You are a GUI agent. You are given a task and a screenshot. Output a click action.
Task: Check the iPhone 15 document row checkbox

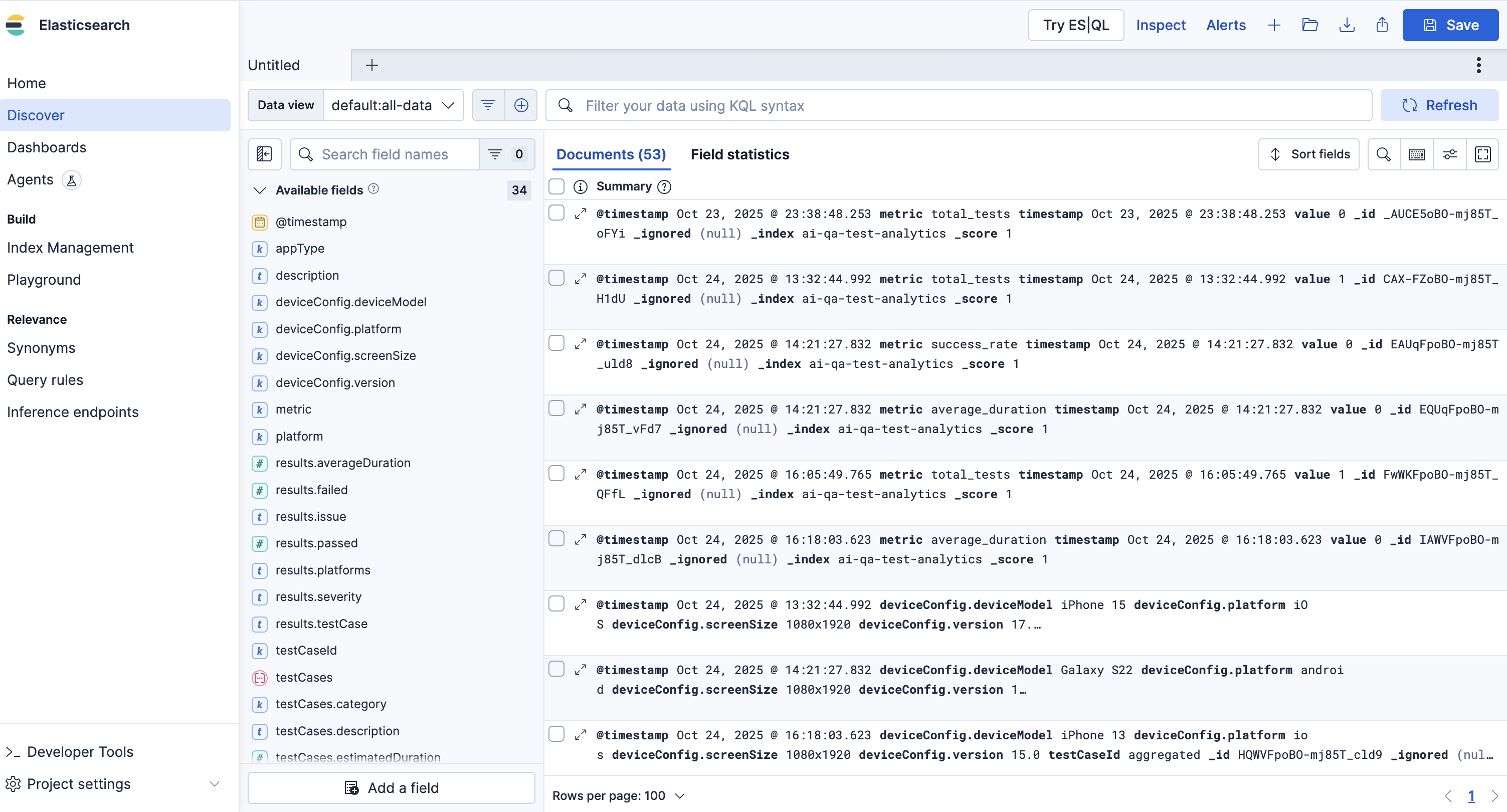click(x=556, y=603)
